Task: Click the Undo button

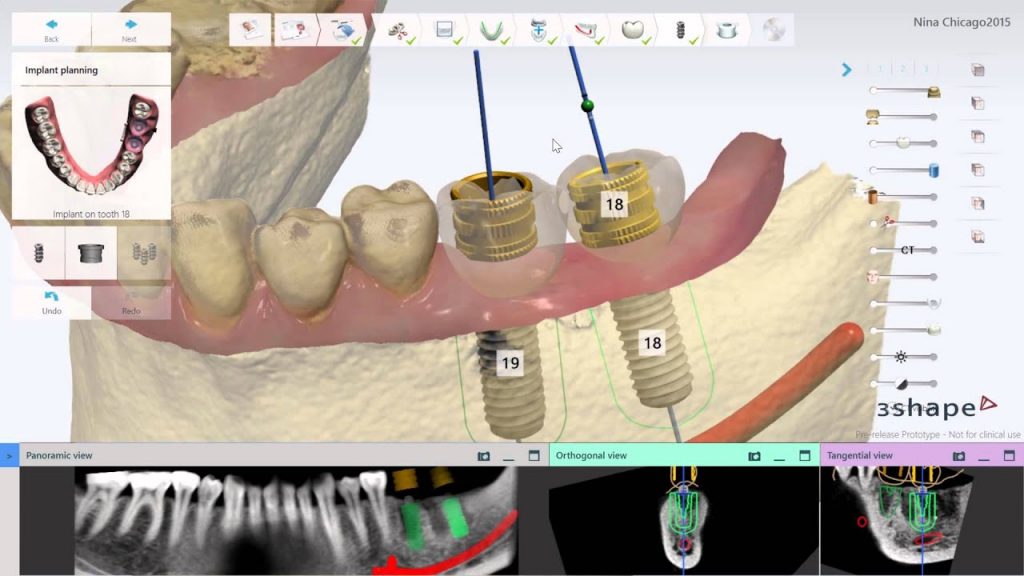Action: pos(52,302)
